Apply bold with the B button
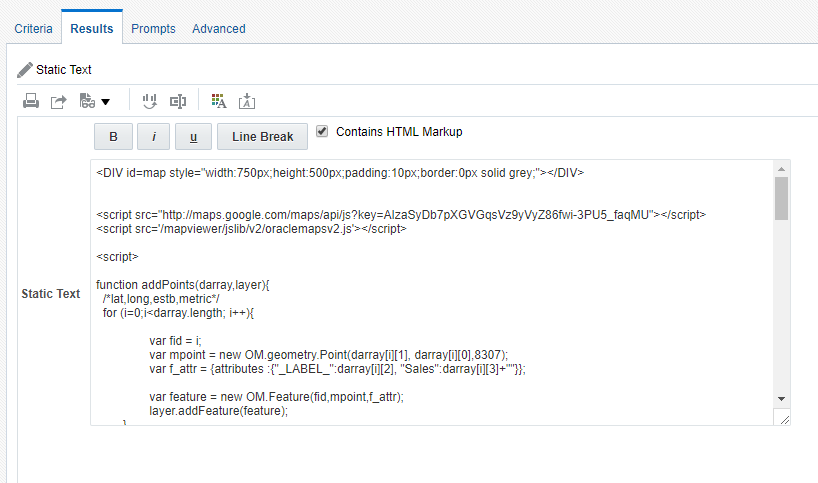 click(x=113, y=137)
